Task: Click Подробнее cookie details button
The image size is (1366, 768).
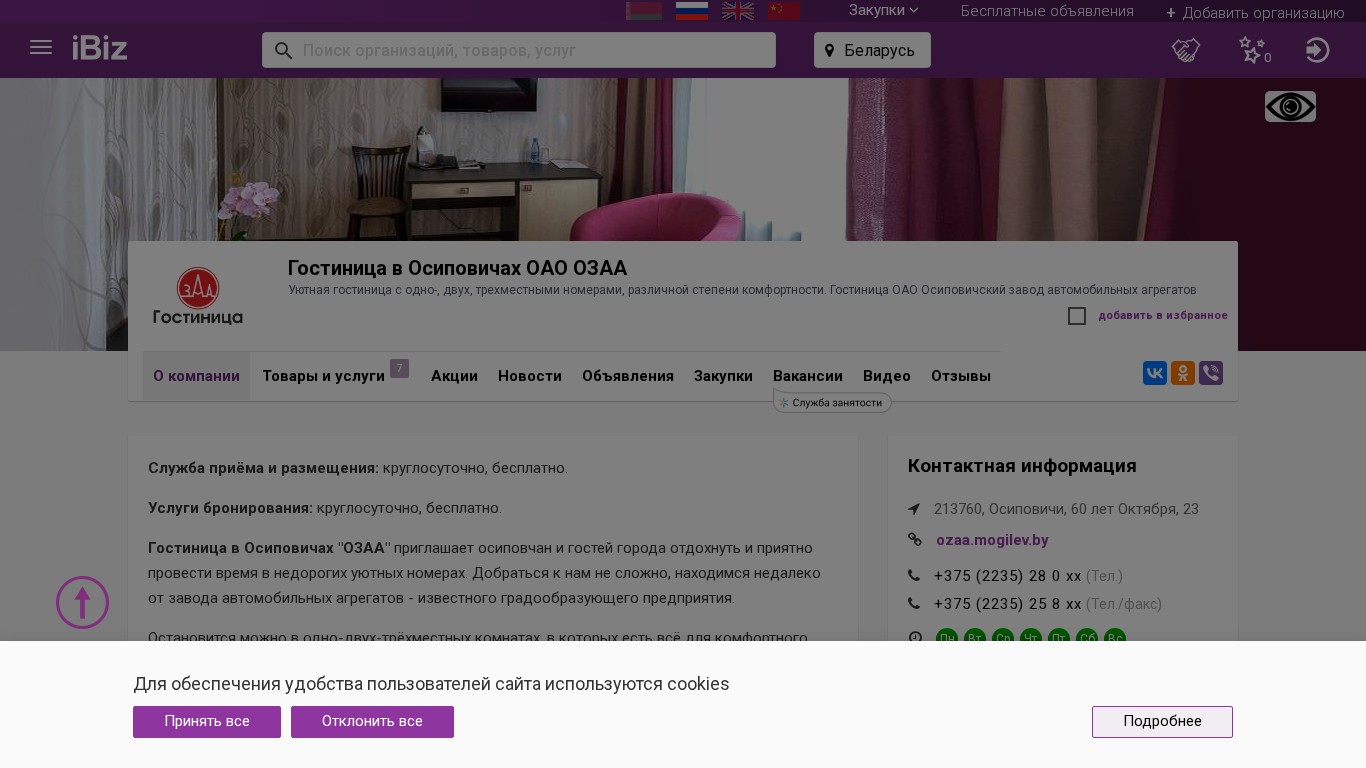Action: click(x=1162, y=722)
